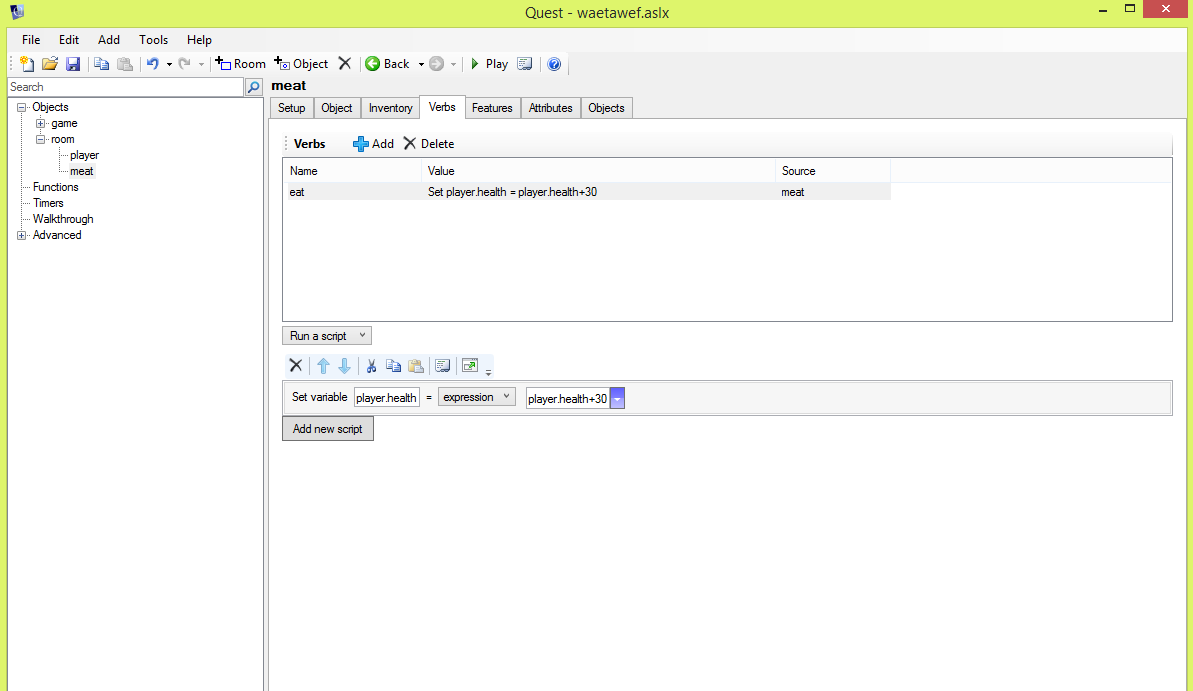Open the Tools menu

coord(153,40)
